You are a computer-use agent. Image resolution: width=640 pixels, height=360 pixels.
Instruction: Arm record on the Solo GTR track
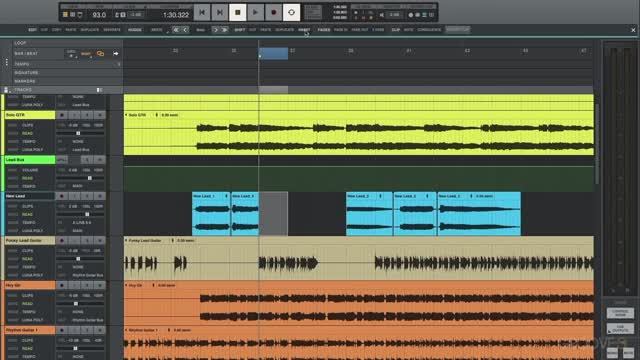coord(62,115)
